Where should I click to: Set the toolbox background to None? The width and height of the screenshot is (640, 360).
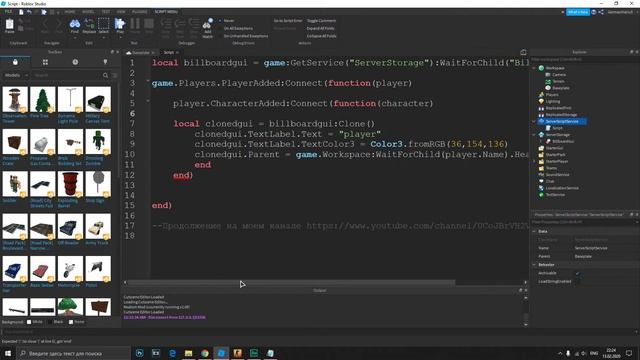pyautogui.click(x=76, y=322)
